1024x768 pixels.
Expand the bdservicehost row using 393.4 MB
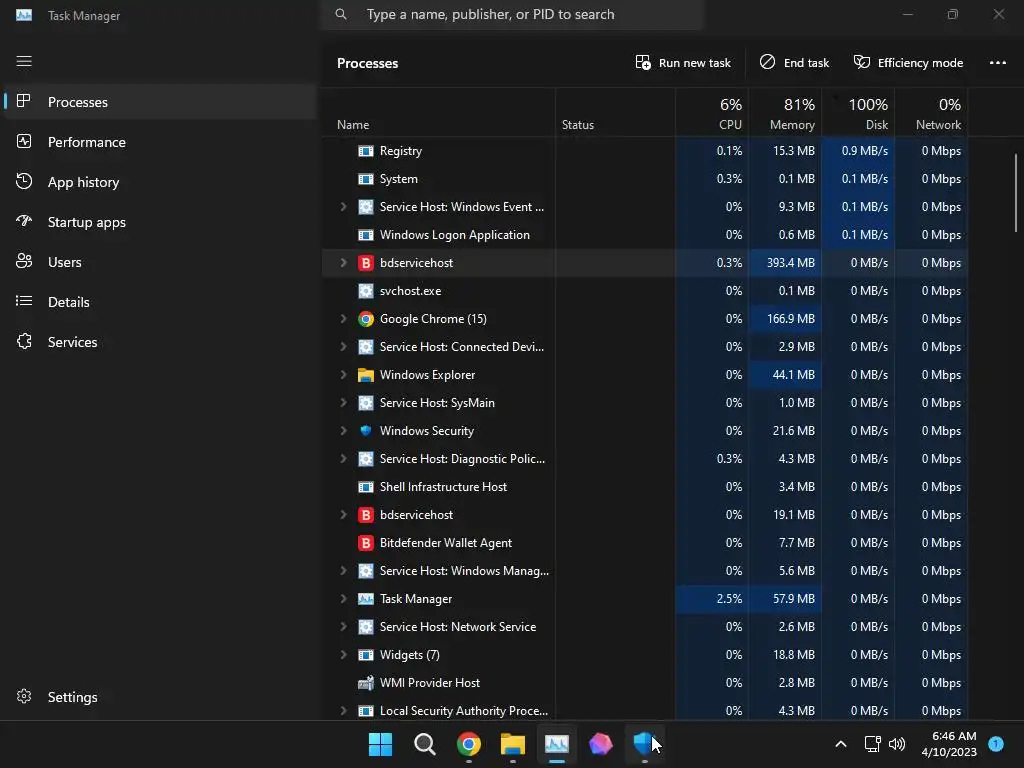[344, 263]
